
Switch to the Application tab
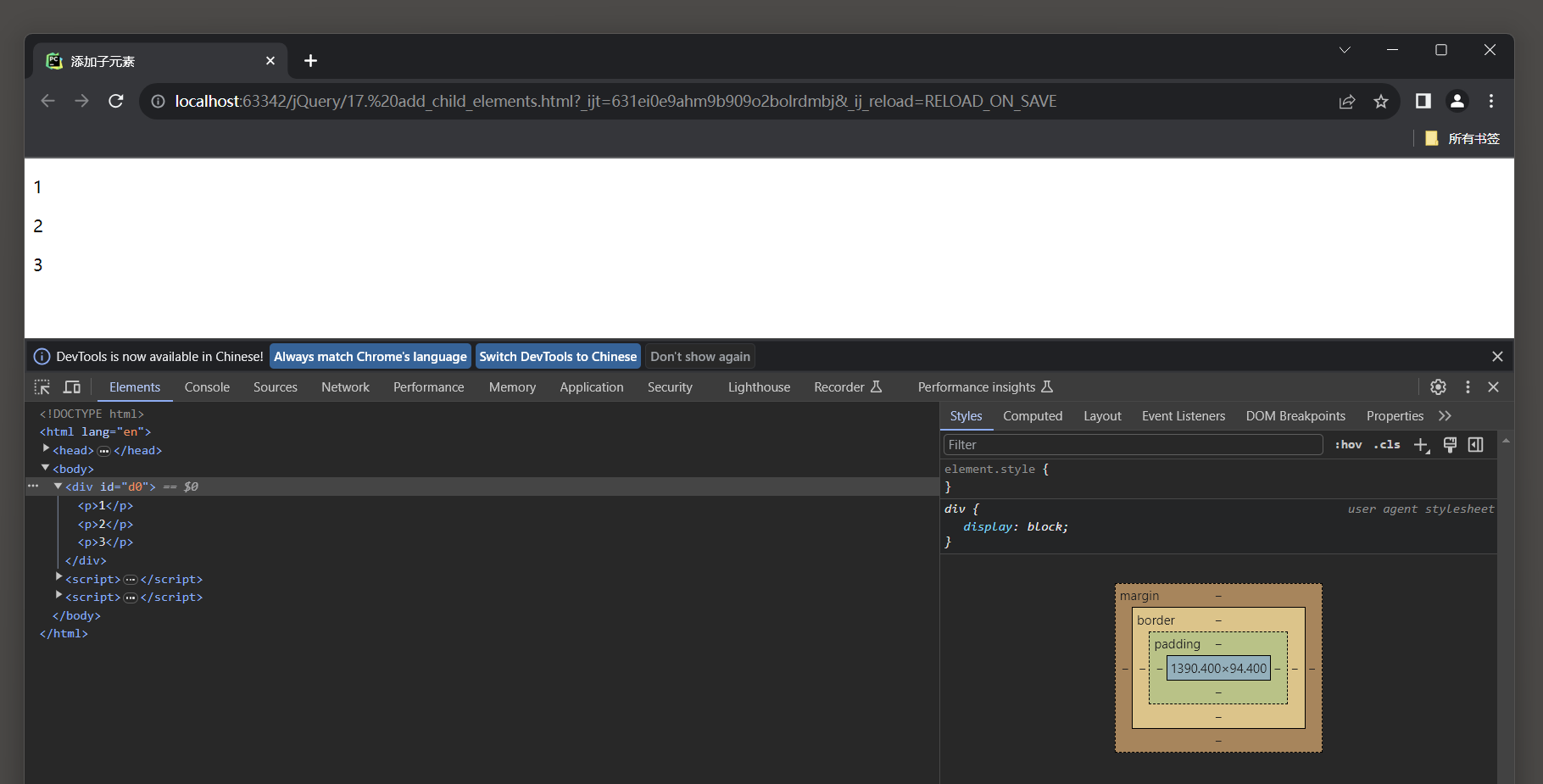coord(592,387)
